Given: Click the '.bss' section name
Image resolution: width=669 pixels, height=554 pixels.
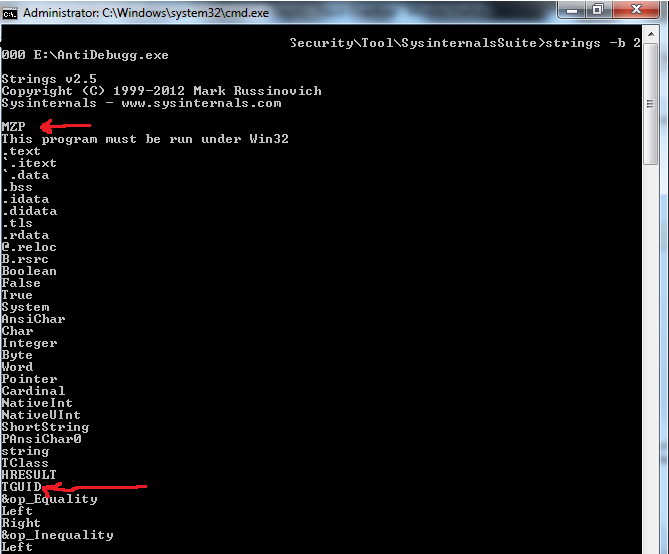Looking at the screenshot, I should coord(17,187).
